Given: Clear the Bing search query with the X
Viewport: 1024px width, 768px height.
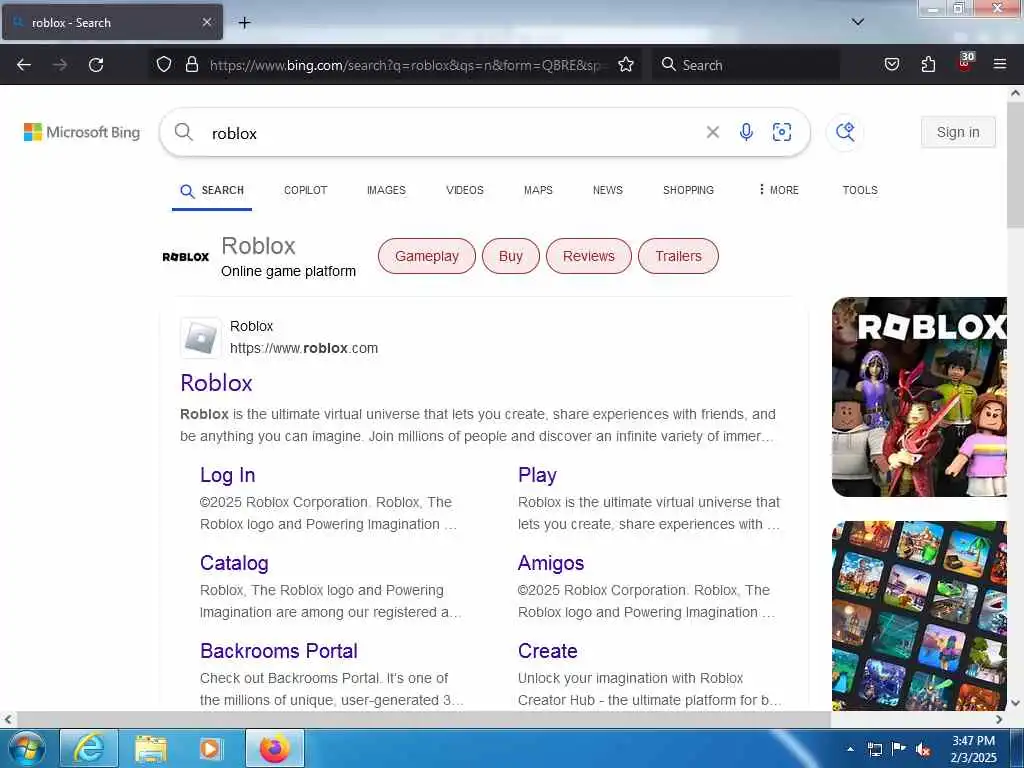Looking at the screenshot, I should tap(712, 133).
